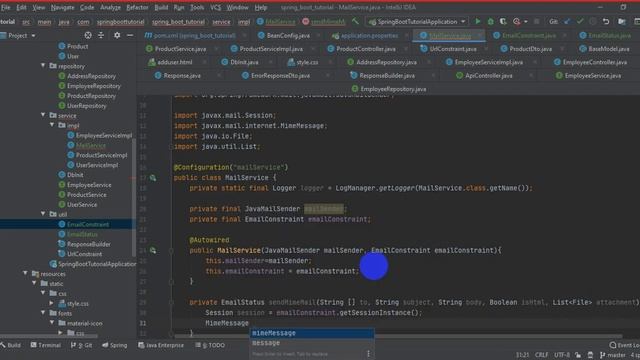Open the Build tool window
Screen dimensions: 640x360
pyautogui.click(x=11, y=345)
